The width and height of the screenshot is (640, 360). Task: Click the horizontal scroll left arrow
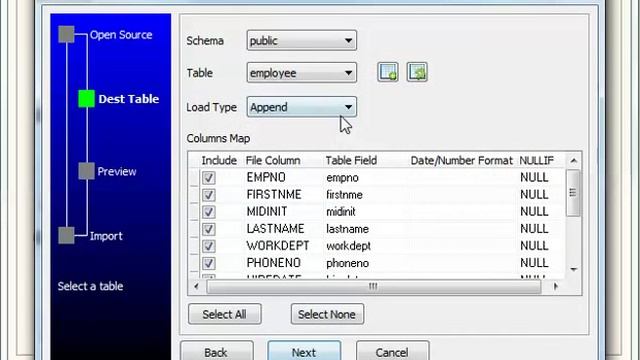pyautogui.click(x=196, y=287)
